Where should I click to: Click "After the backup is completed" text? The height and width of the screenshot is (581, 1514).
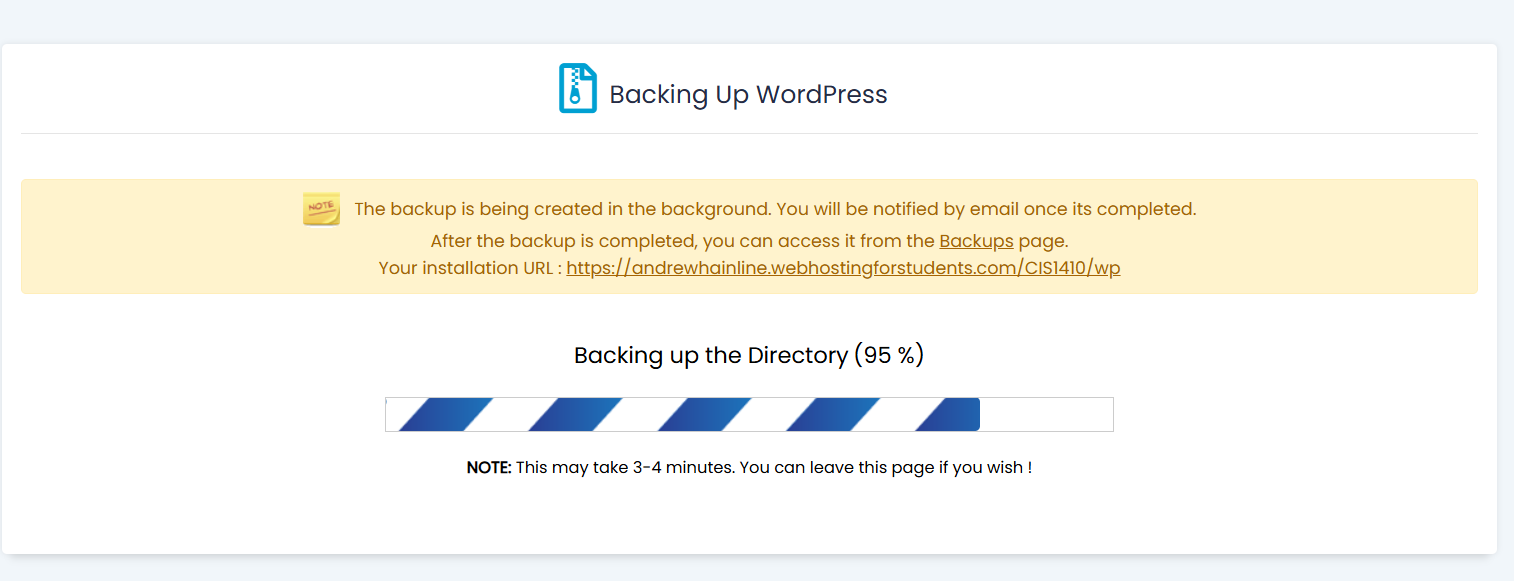coord(564,241)
